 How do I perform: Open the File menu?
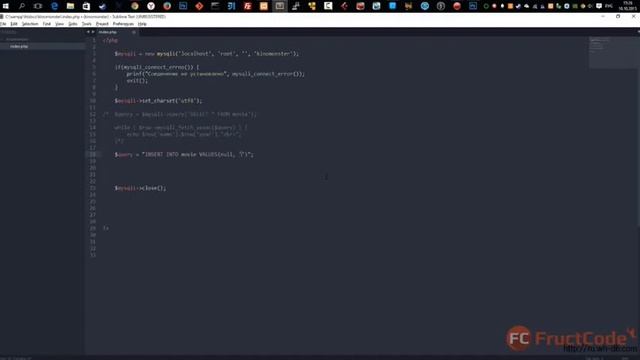(x=3, y=24)
